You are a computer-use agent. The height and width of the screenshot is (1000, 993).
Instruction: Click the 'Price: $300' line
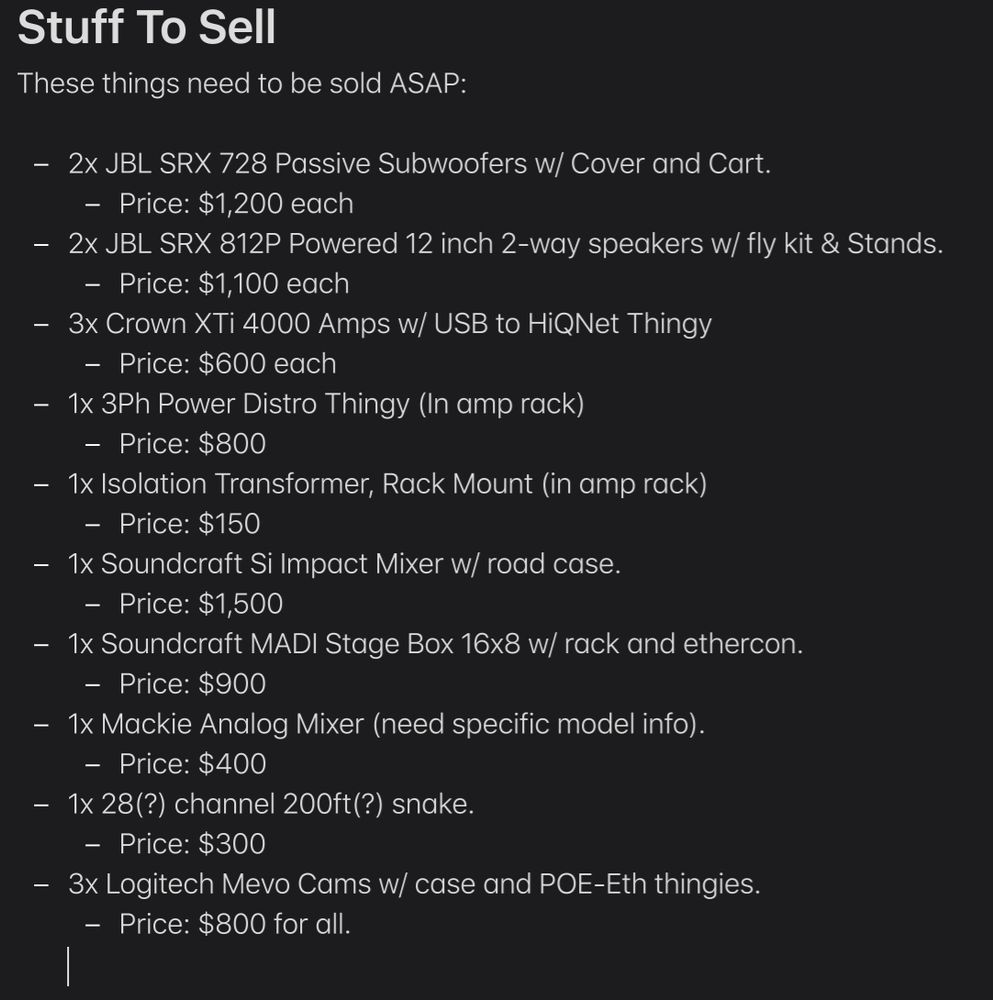(x=192, y=844)
